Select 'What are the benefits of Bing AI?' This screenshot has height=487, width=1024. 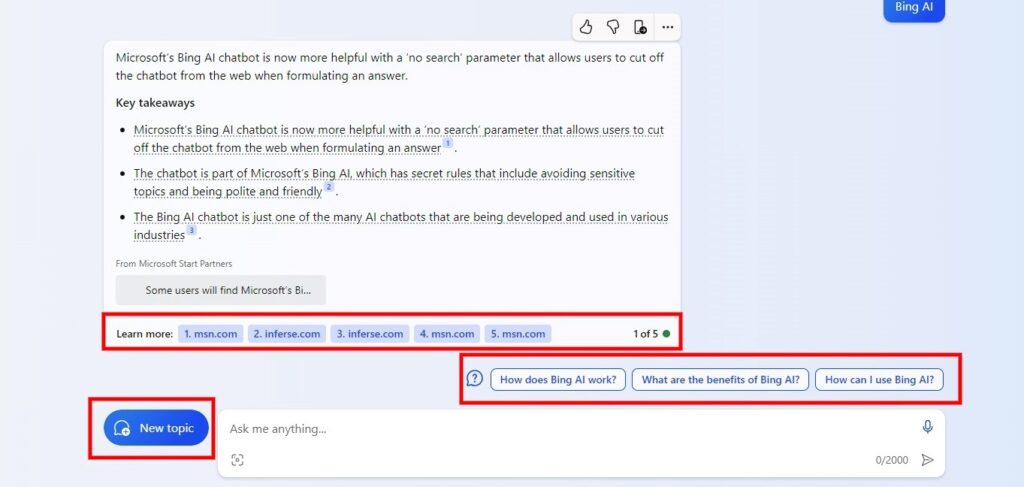coord(720,380)
